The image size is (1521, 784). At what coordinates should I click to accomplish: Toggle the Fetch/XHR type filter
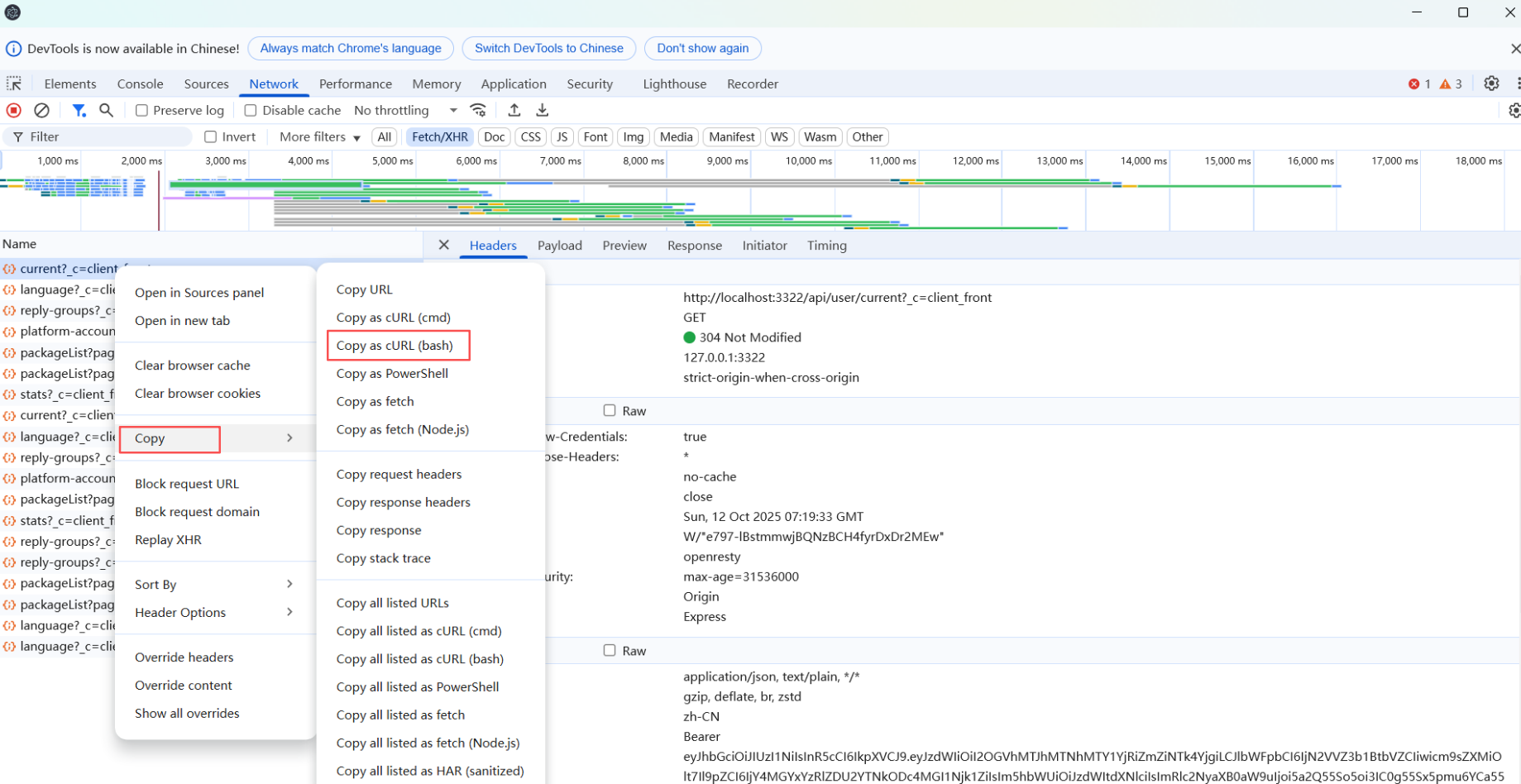click(x=440, y=136)
